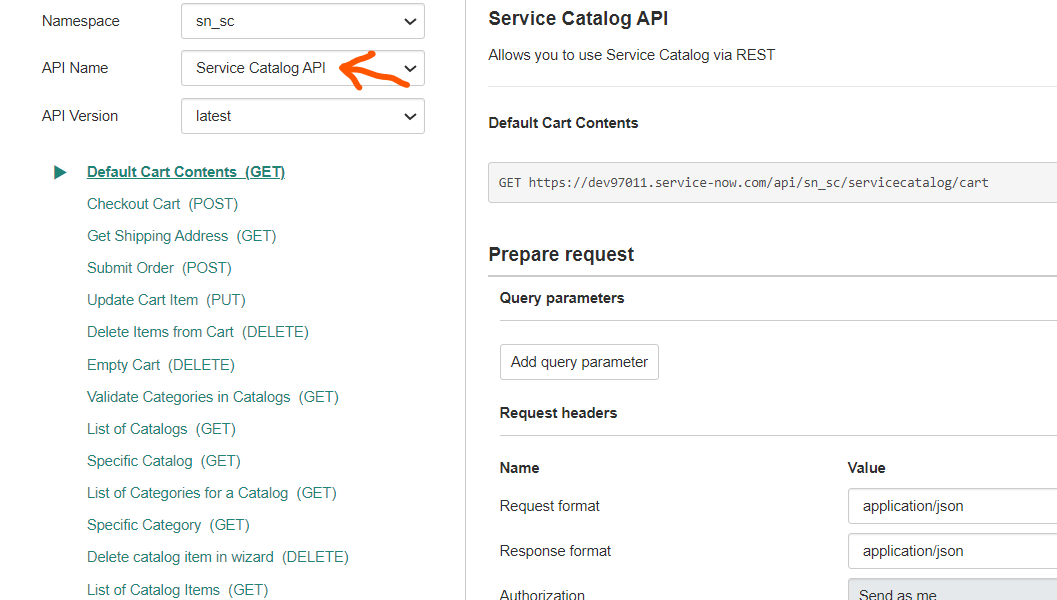Screen dimensions: 1057x600
Task: Open the Request format dropdown
Action: click(x=950, y=506)
